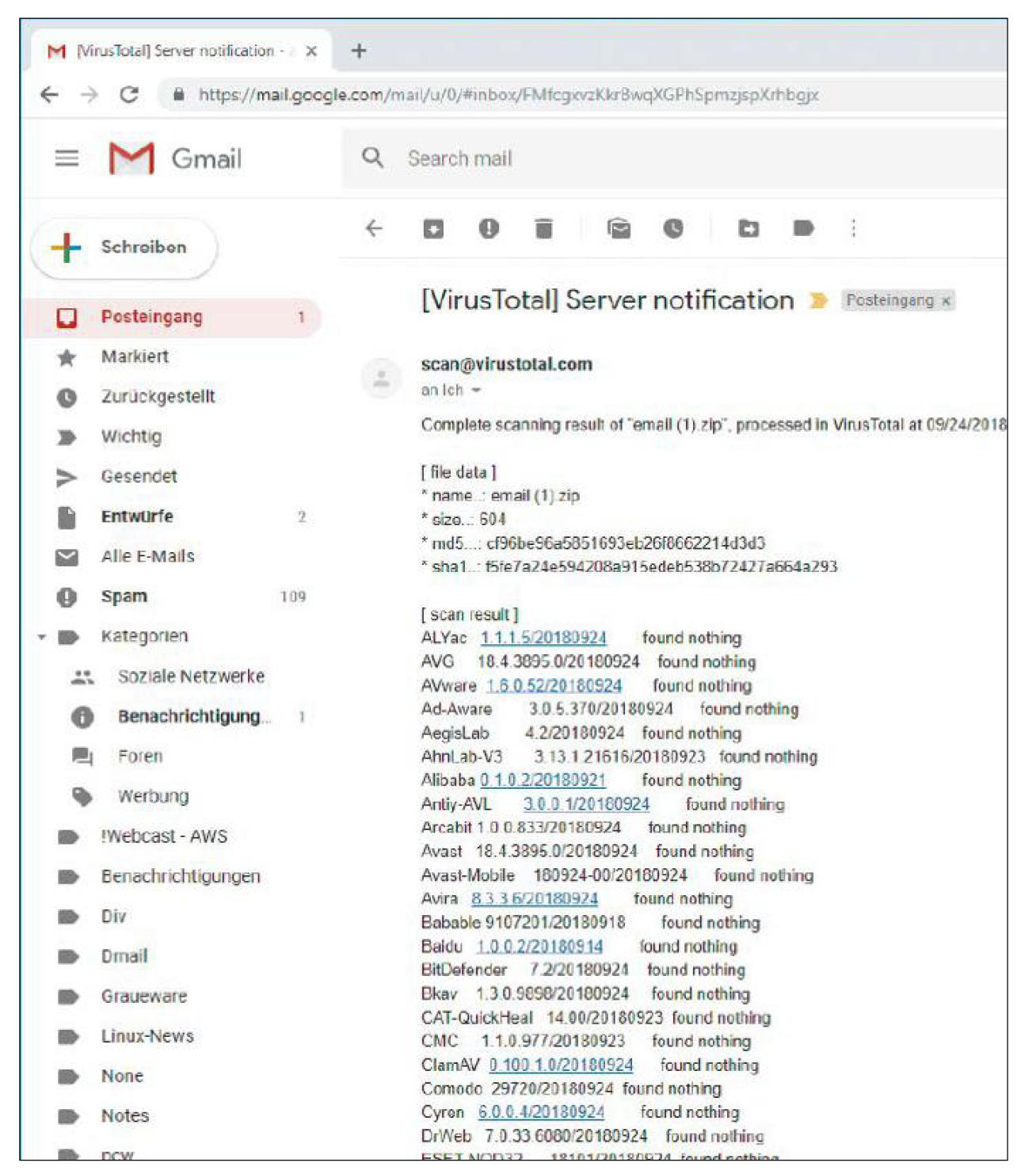This screenshot has height=1174, width=1036.
Task: Close the VirusTotal Server notification tab
Action: coord(311,51)
